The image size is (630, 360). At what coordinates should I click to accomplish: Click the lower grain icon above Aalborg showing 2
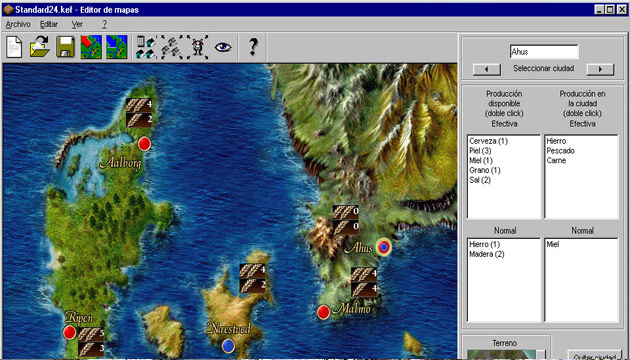(139, 120)
